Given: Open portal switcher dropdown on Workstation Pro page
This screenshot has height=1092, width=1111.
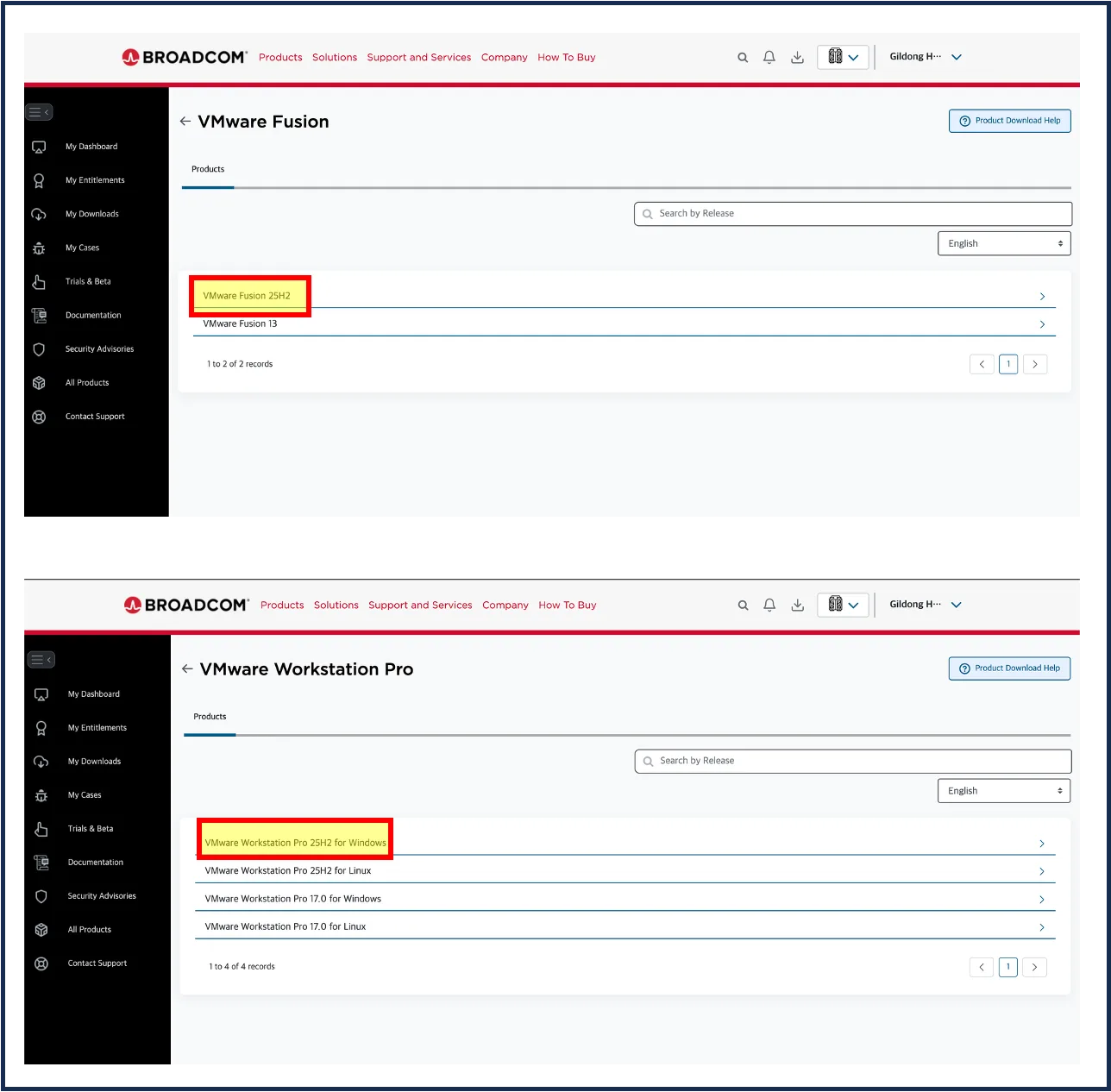Looking at the screenshot, I should click(x=843, y=605).
